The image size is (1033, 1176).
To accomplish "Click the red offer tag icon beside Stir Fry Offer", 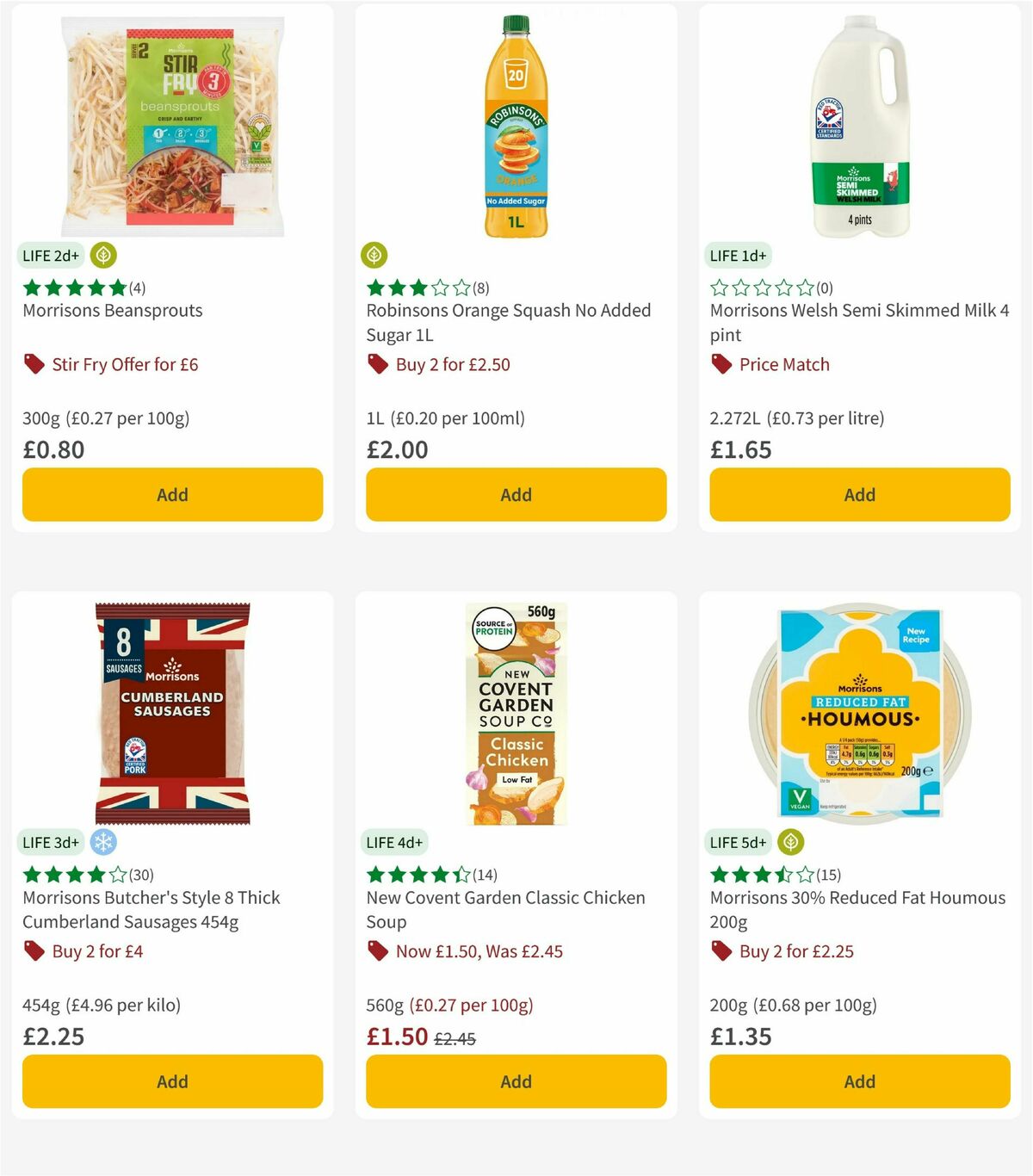I will click(x=33, y=363).
